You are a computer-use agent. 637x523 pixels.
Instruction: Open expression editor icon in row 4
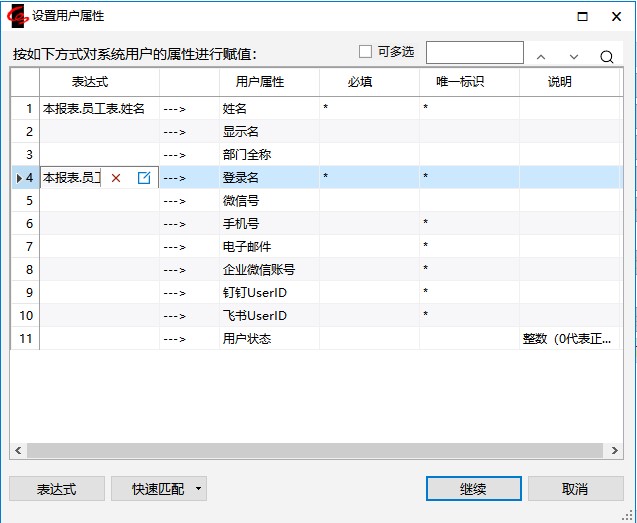144,178
